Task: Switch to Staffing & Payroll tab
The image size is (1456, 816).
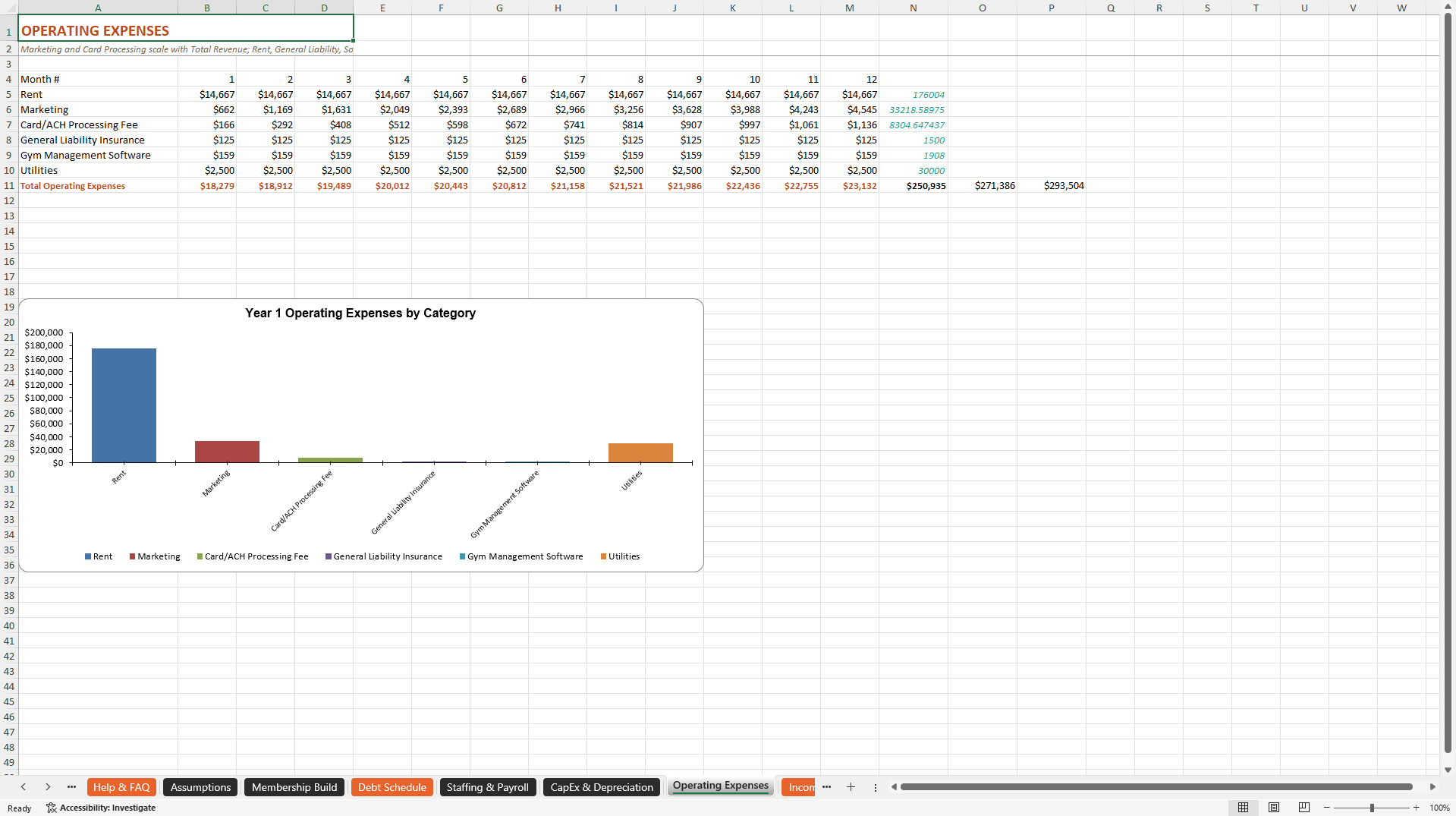Action: point(488,787)
